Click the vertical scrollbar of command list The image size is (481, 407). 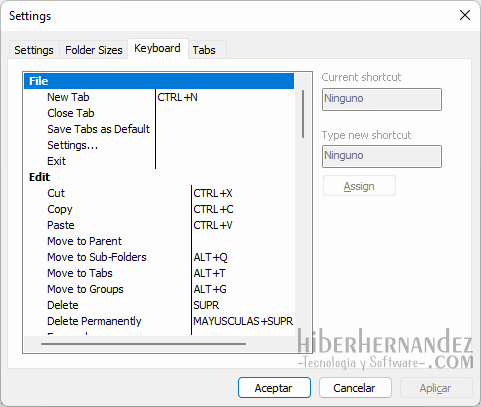(x=303, y=114)
